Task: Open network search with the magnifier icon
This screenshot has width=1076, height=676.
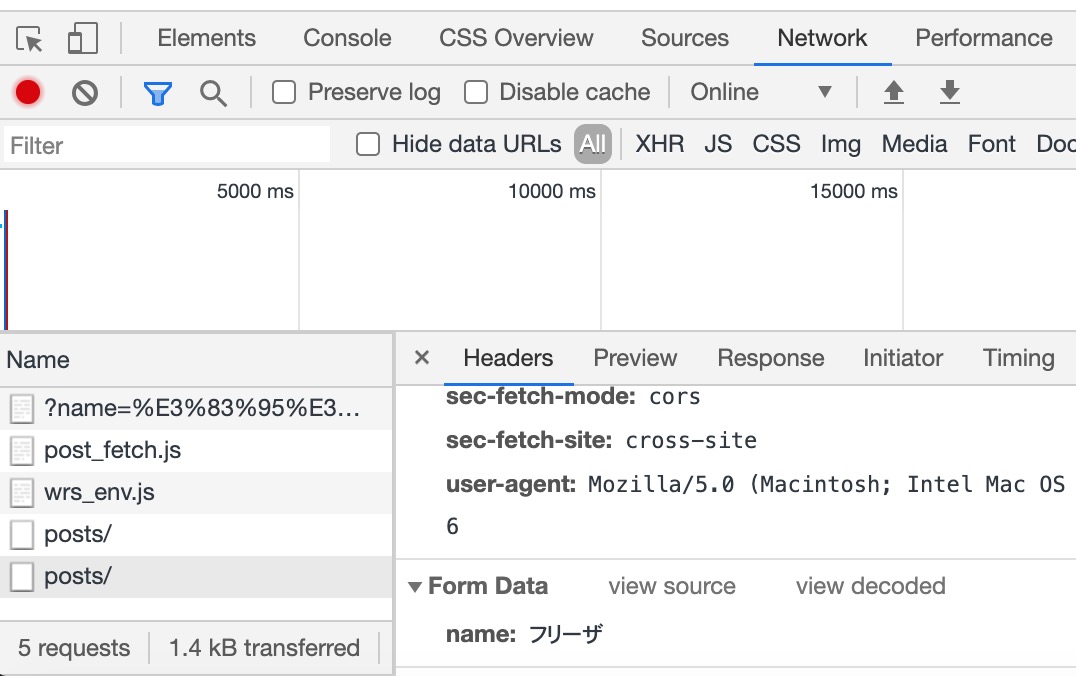Action: coord(213,93)
